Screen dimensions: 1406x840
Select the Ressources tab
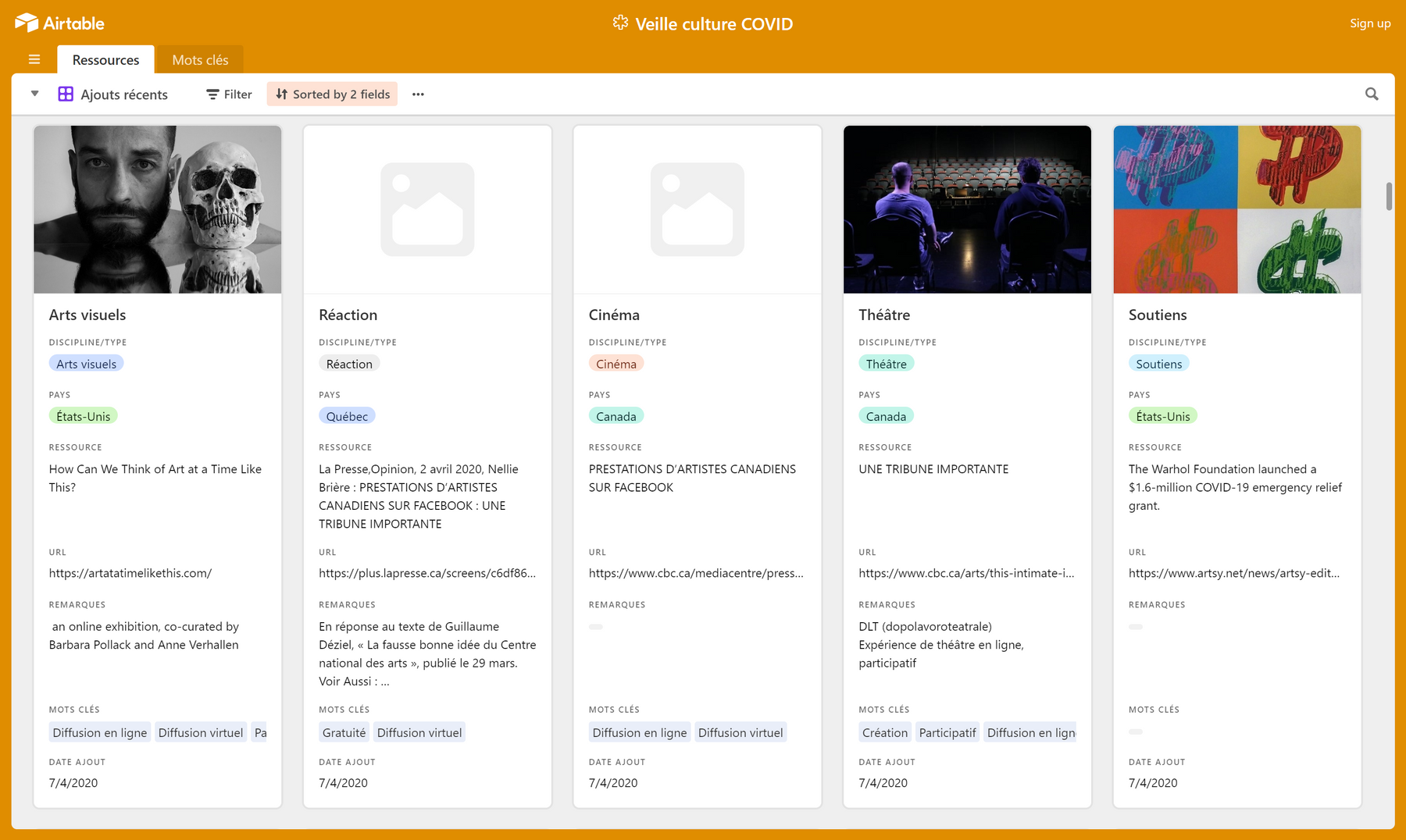tap(105, 60)
